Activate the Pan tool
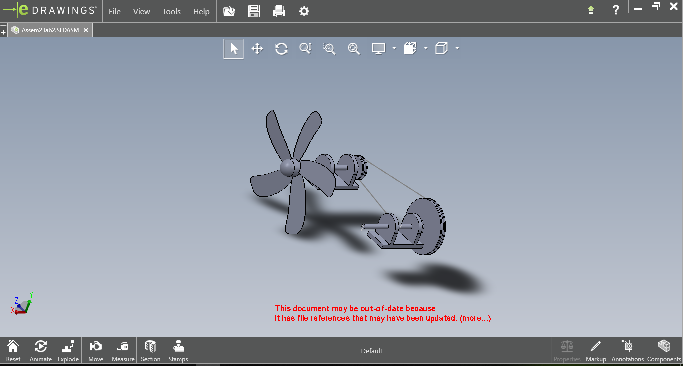 point(257,48)
